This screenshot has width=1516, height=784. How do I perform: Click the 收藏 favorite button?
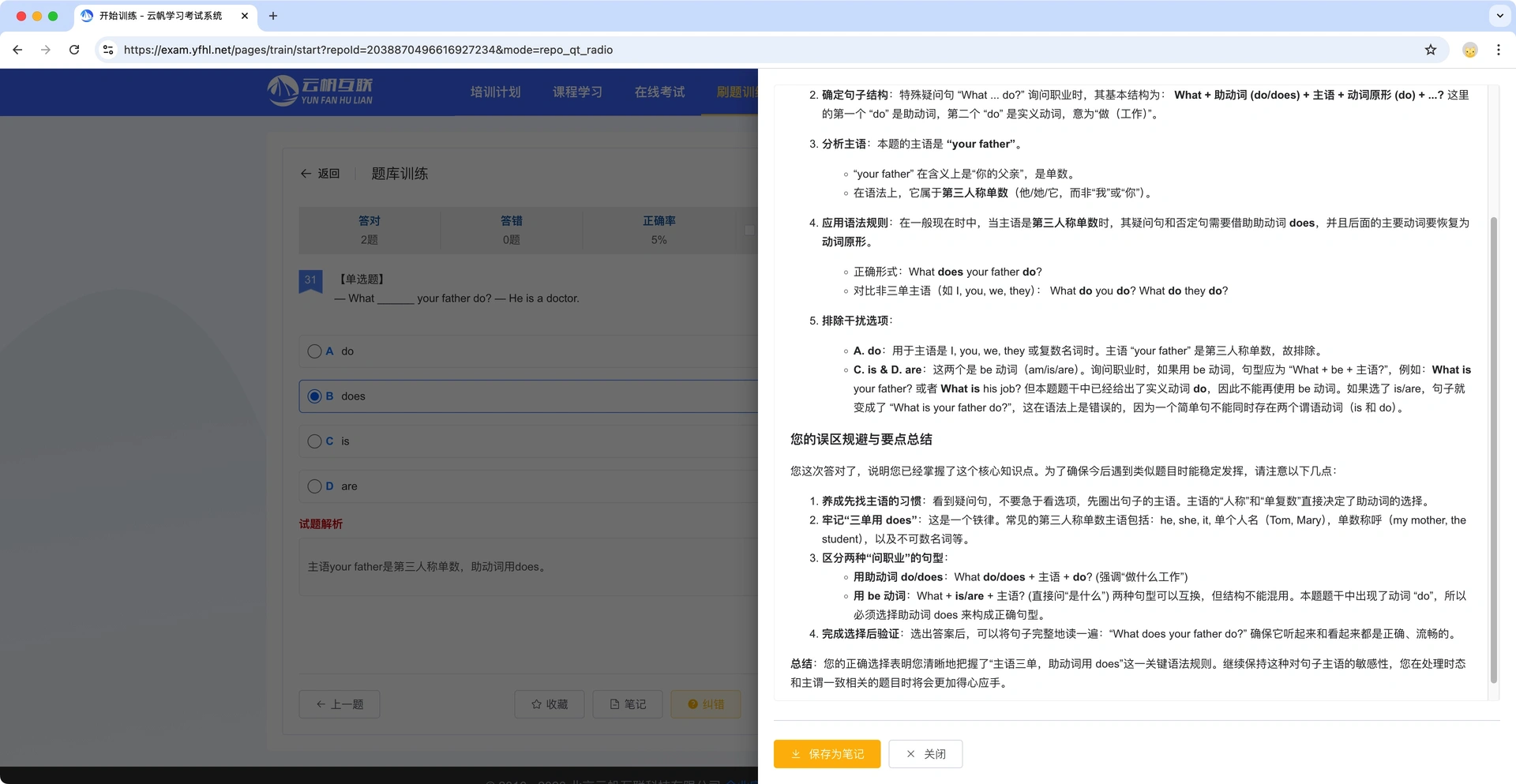tap(550, 704)
